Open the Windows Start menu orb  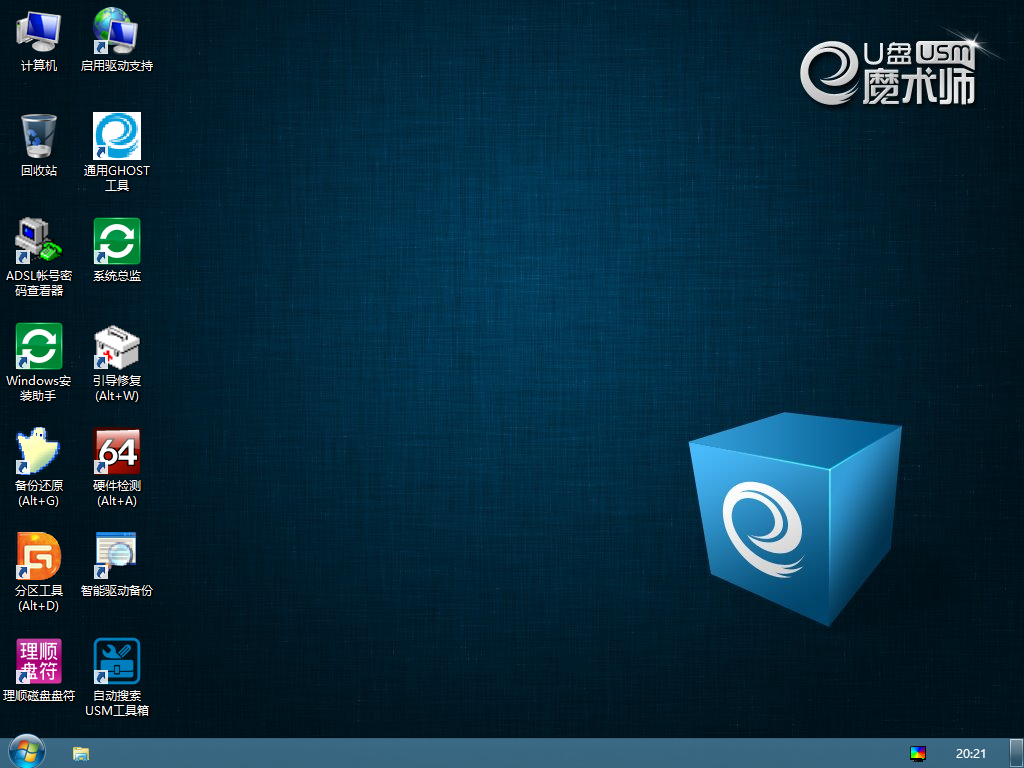click(x=26, y=752)
